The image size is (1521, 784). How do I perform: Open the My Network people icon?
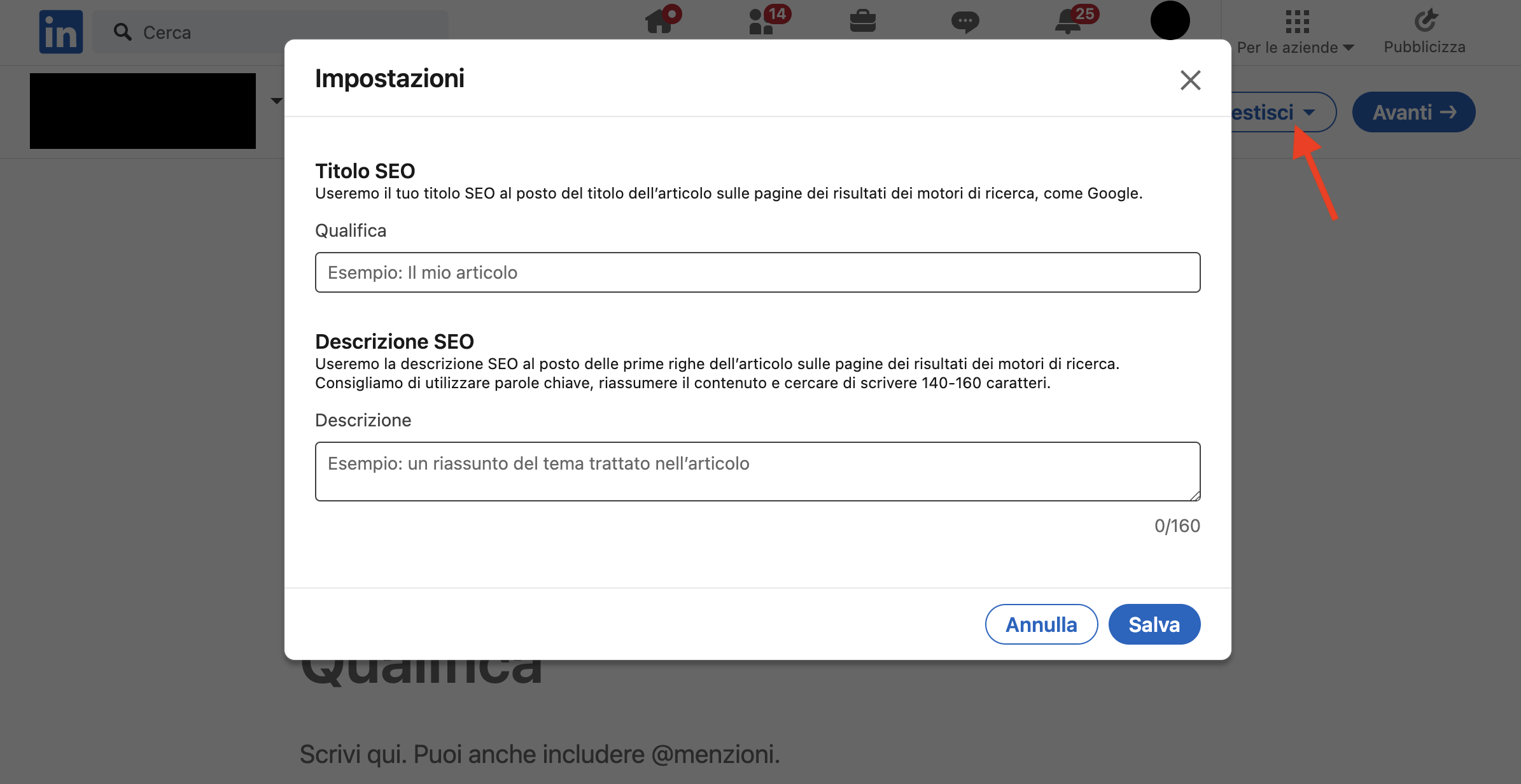[761, 22]
